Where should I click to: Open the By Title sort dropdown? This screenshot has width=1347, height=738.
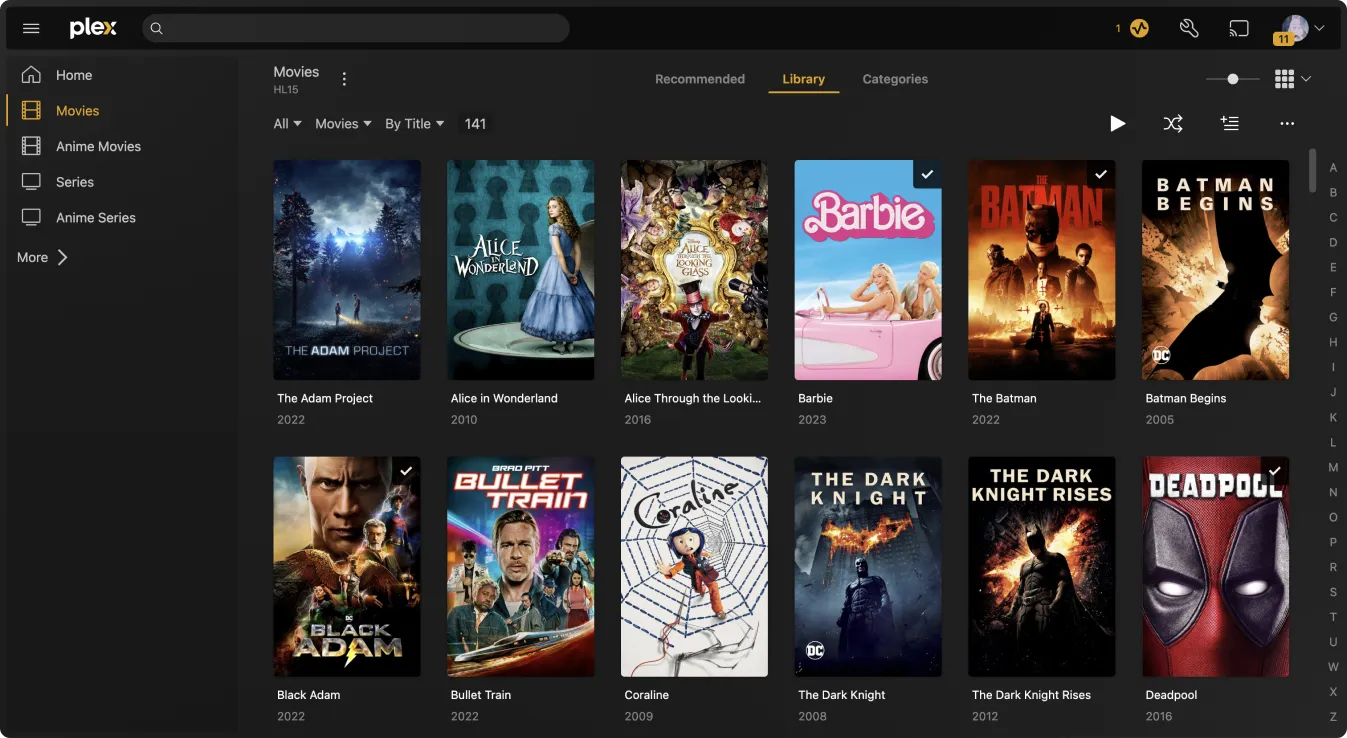(415, 124)
